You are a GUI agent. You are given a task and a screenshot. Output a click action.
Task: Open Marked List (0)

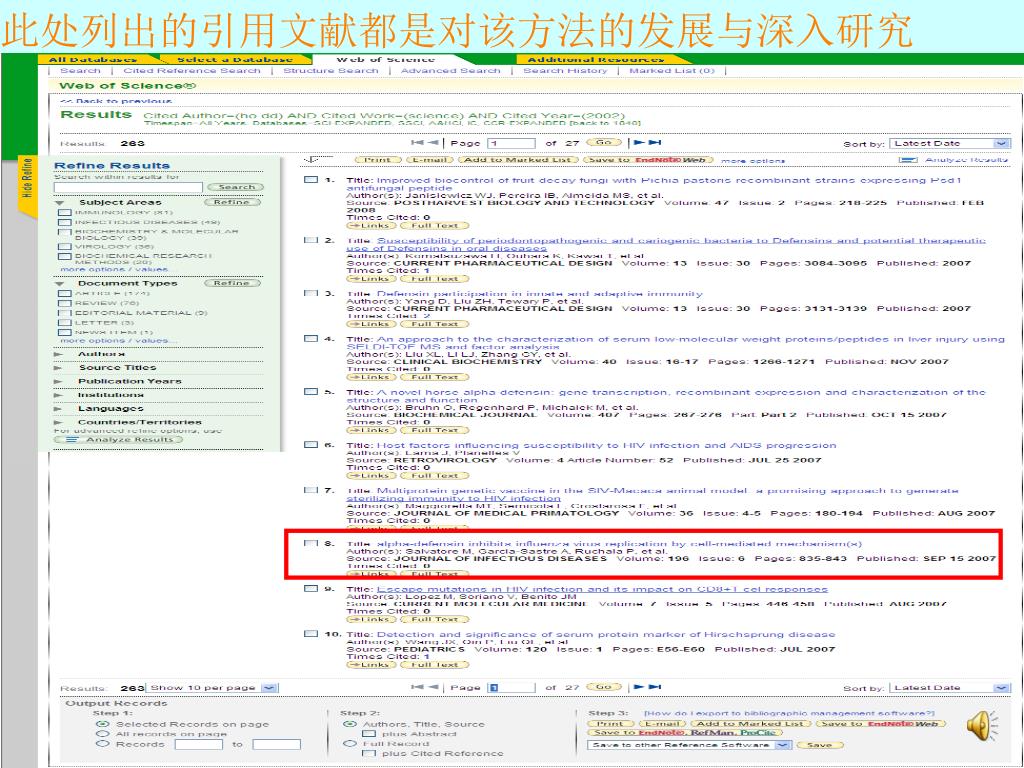(x=672, y=71)
